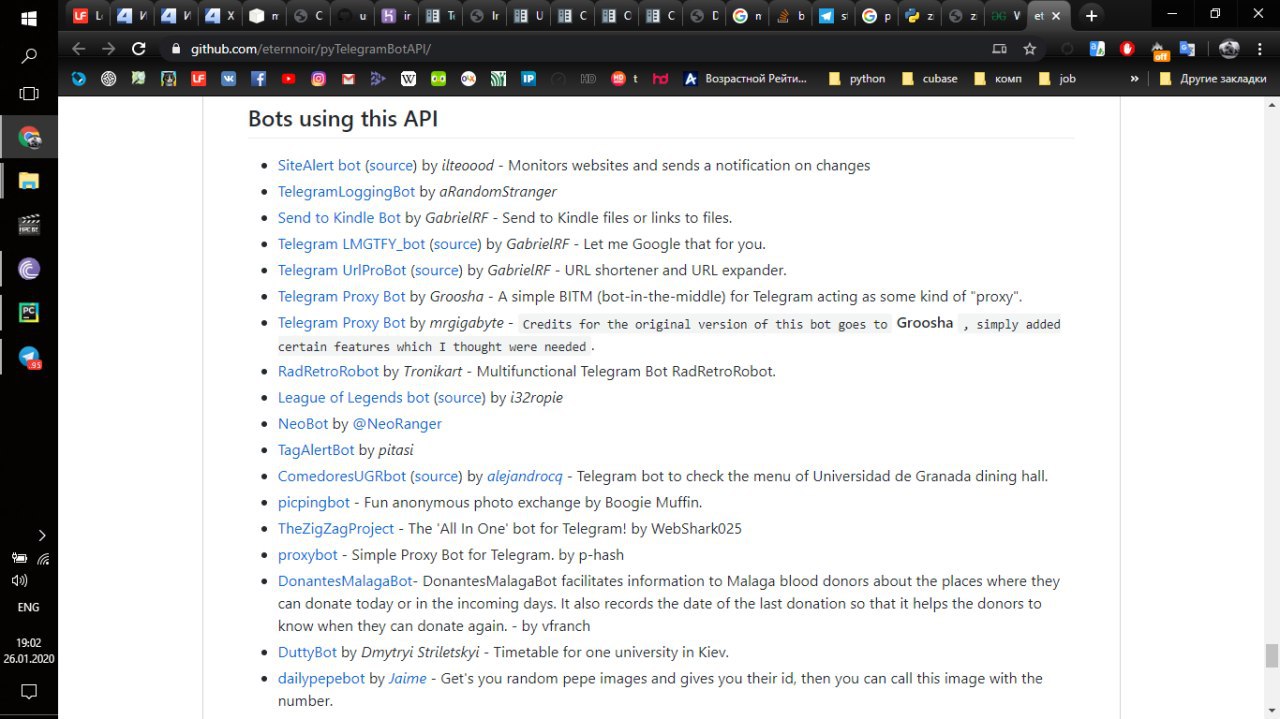The width and height of the screenshot is (1280, 719).
Task: Open the Gmail bookmark
Action: click(348, 78)
